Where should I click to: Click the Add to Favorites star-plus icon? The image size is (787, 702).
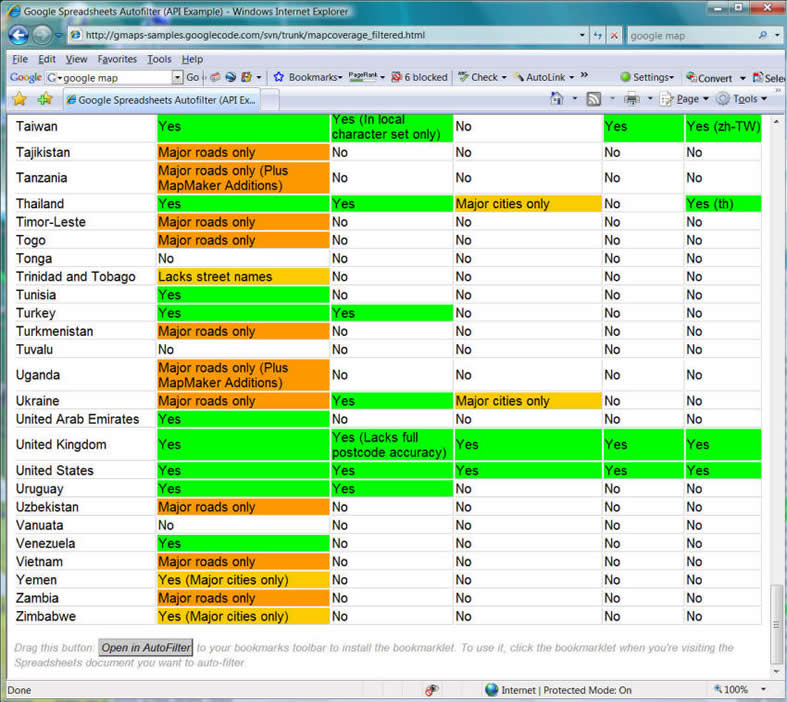(45, 99)
